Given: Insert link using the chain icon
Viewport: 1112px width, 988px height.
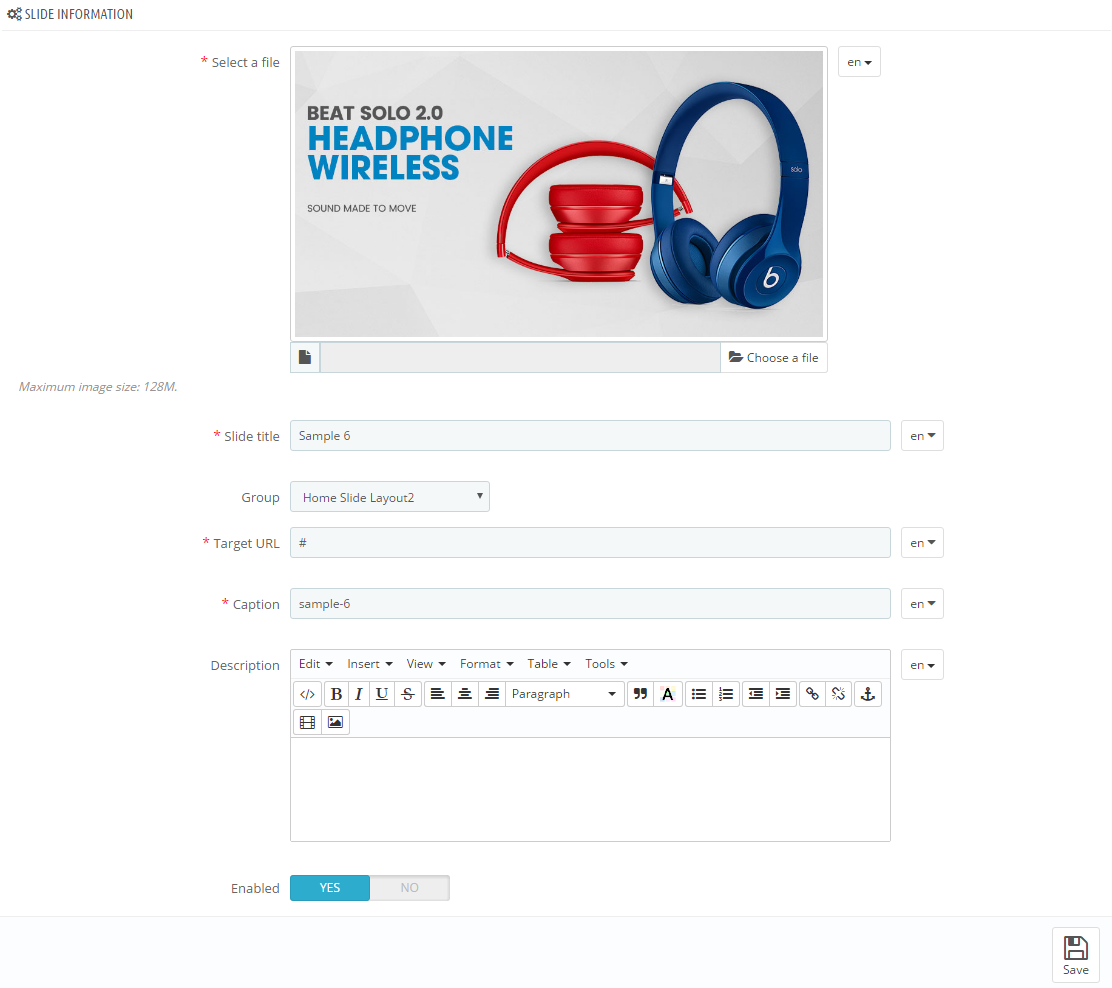Looking at the screenshot, I should [812, 694].
